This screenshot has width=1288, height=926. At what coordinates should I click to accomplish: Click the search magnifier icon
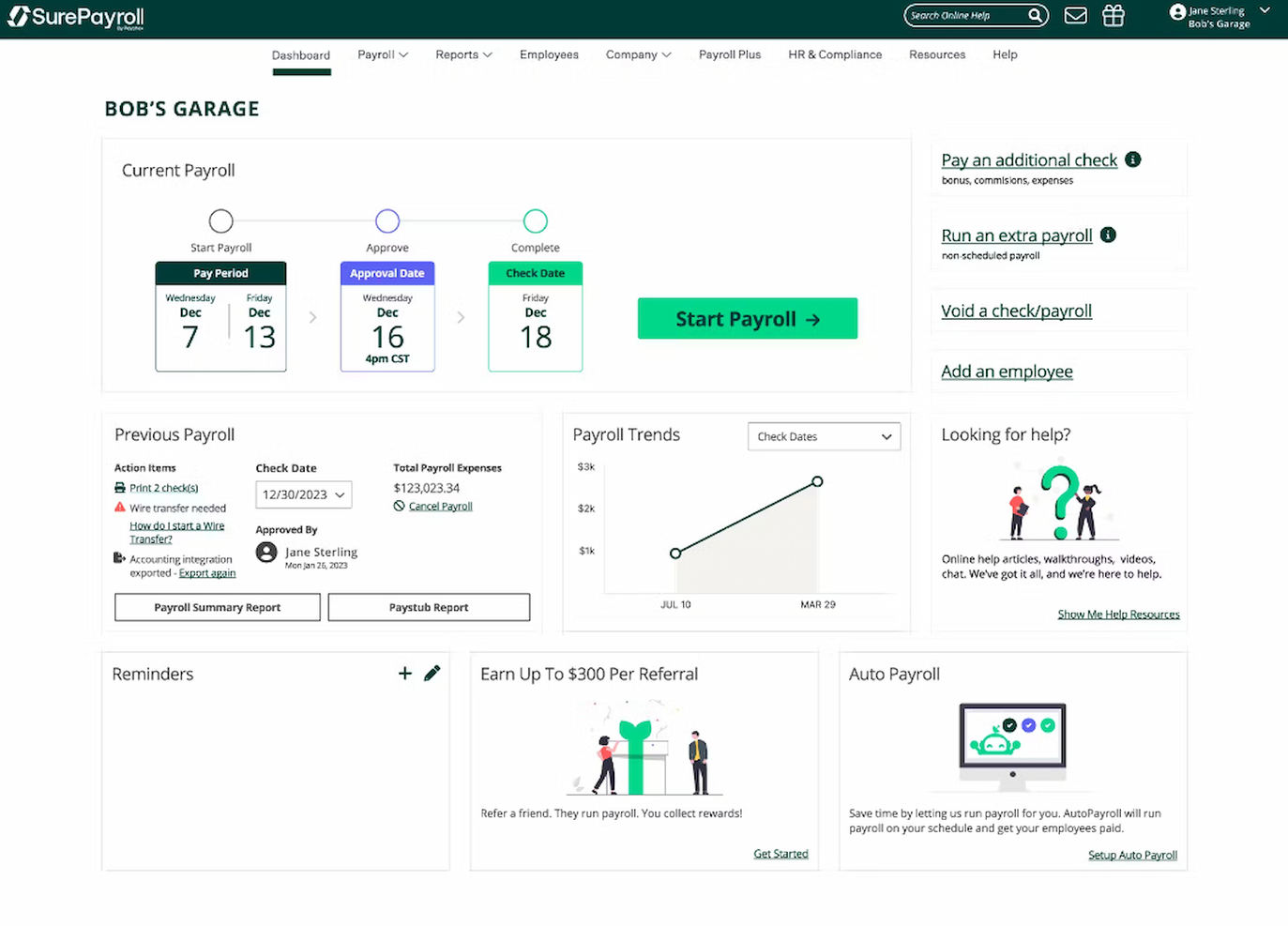[x=1035, y=15]
